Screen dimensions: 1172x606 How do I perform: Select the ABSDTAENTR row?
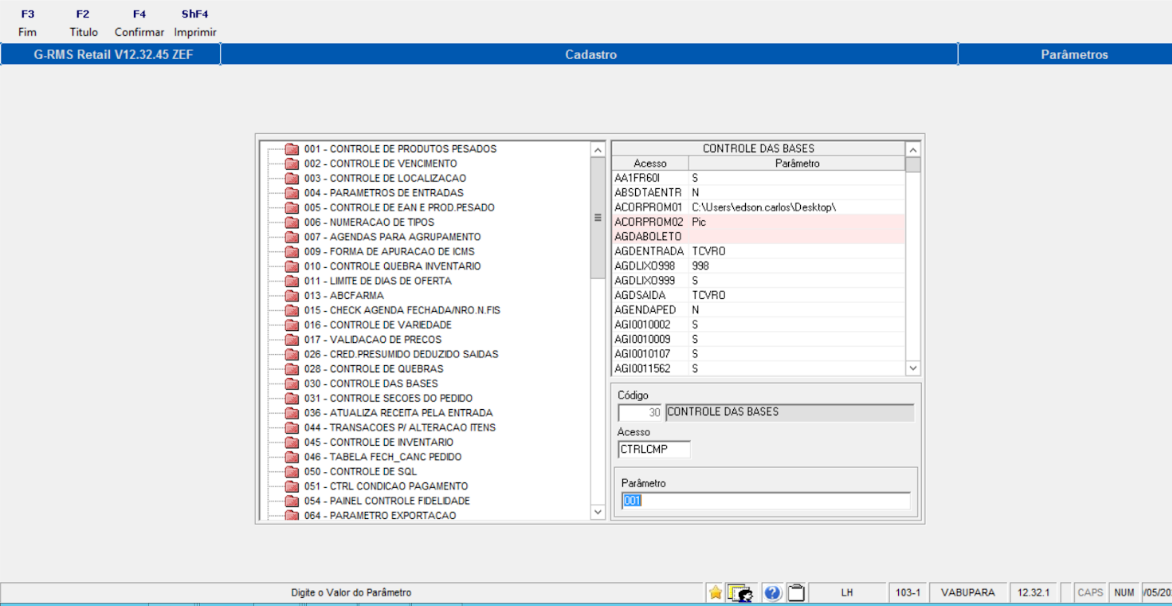point(759,193)
